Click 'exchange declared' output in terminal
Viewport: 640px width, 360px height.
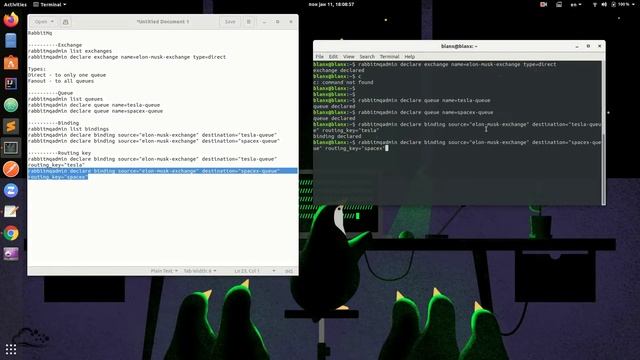[x=338, y=70]
